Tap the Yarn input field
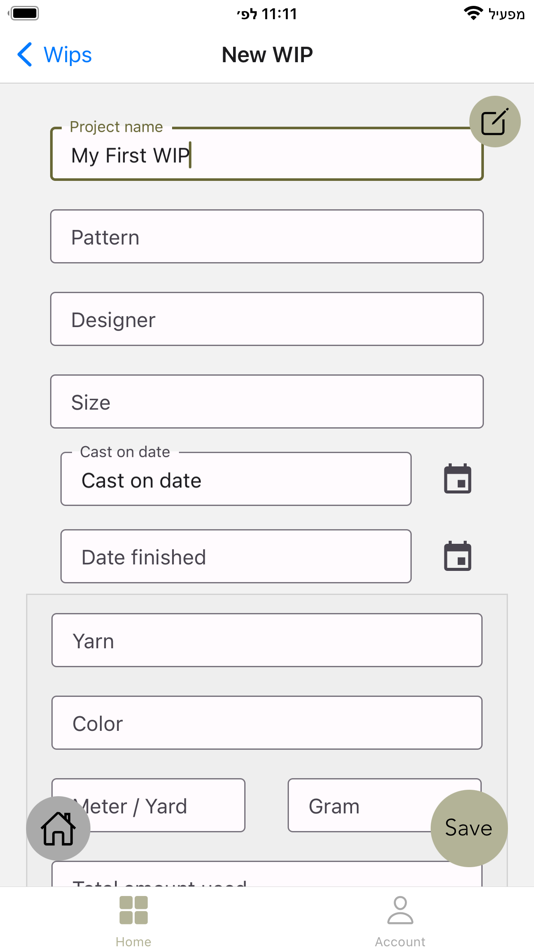This screenshot has width=534, height=950. click(267, 640)
